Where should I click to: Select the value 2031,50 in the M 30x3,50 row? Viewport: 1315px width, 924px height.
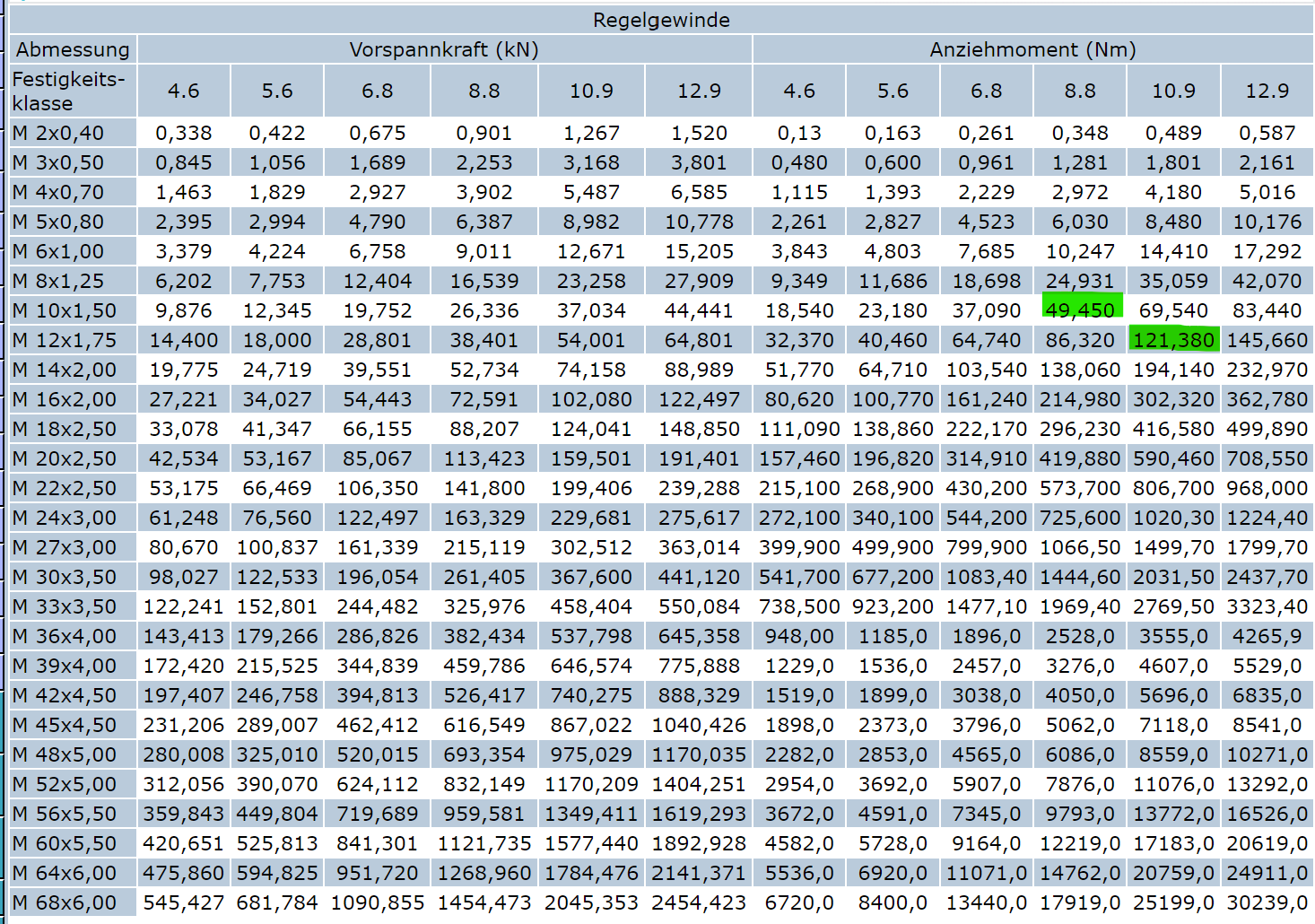[x=1173, y=577]
